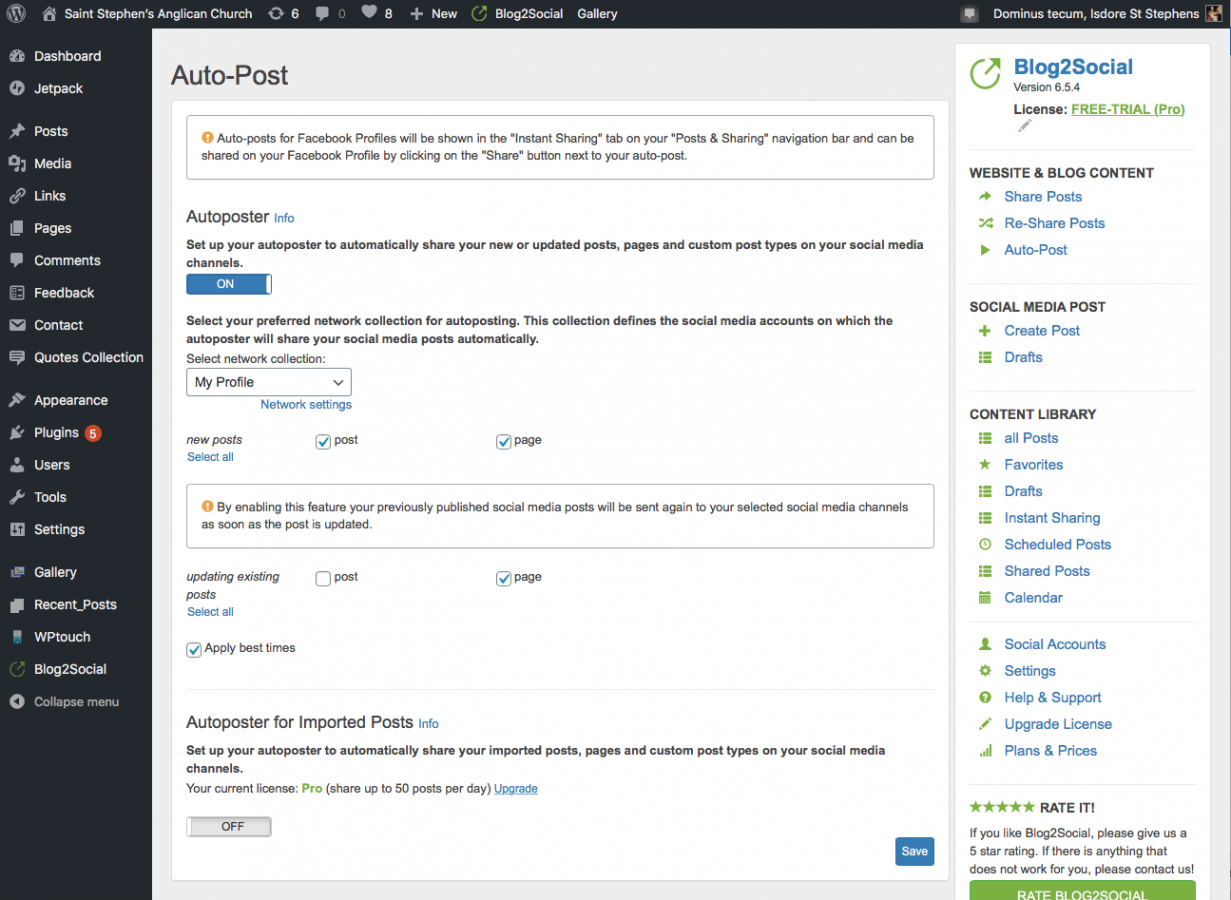Collapse the admin sidebar menu
This screenshot has height=900, width=1231.
coord(76,702)
